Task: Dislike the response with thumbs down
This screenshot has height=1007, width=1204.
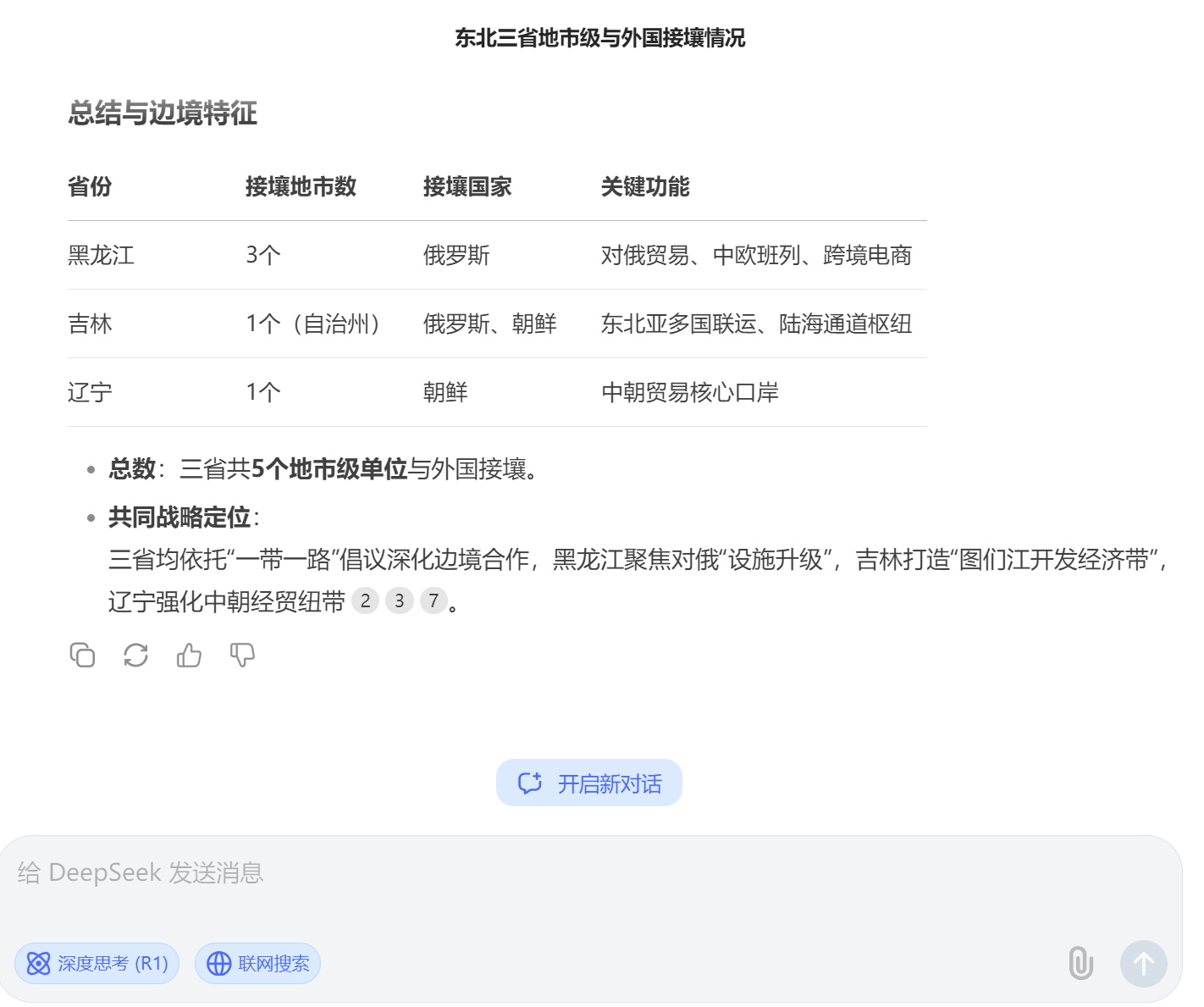Action: click(x=242, y=655)
